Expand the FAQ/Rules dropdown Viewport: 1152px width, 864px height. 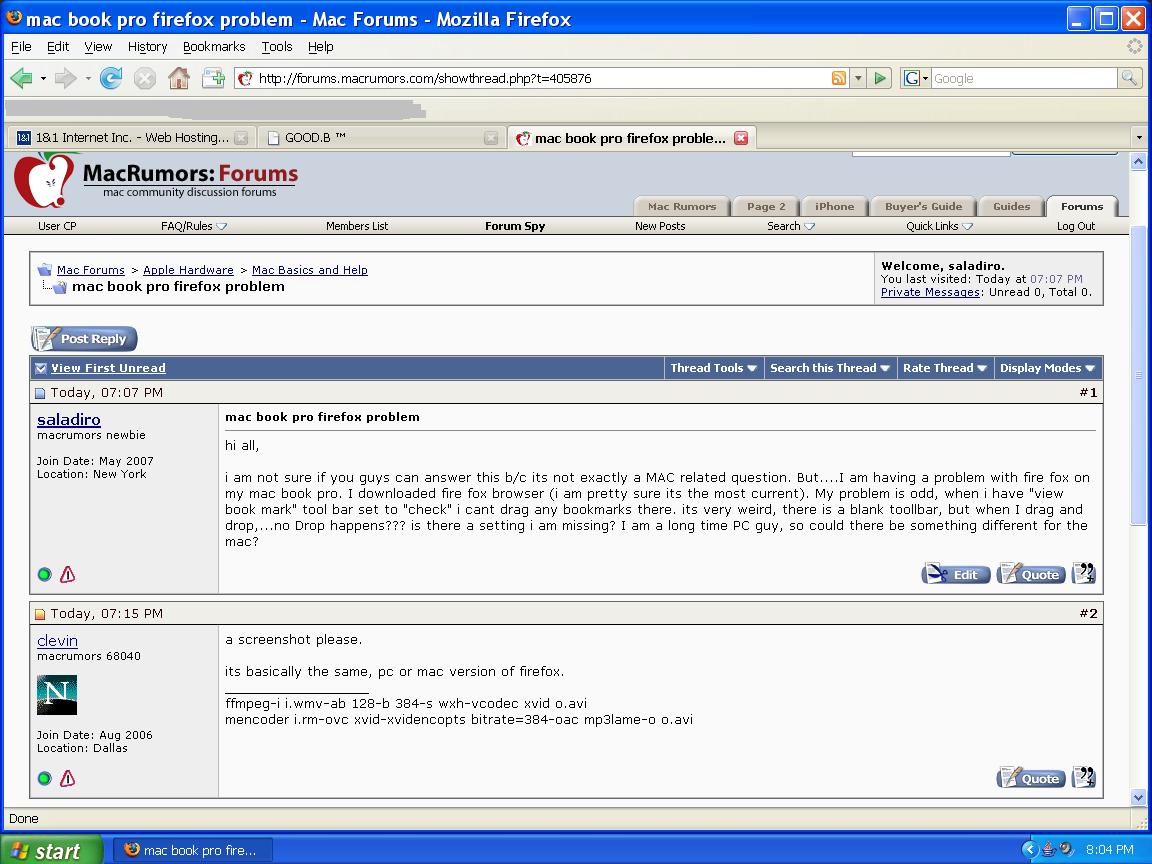point(221,226)
